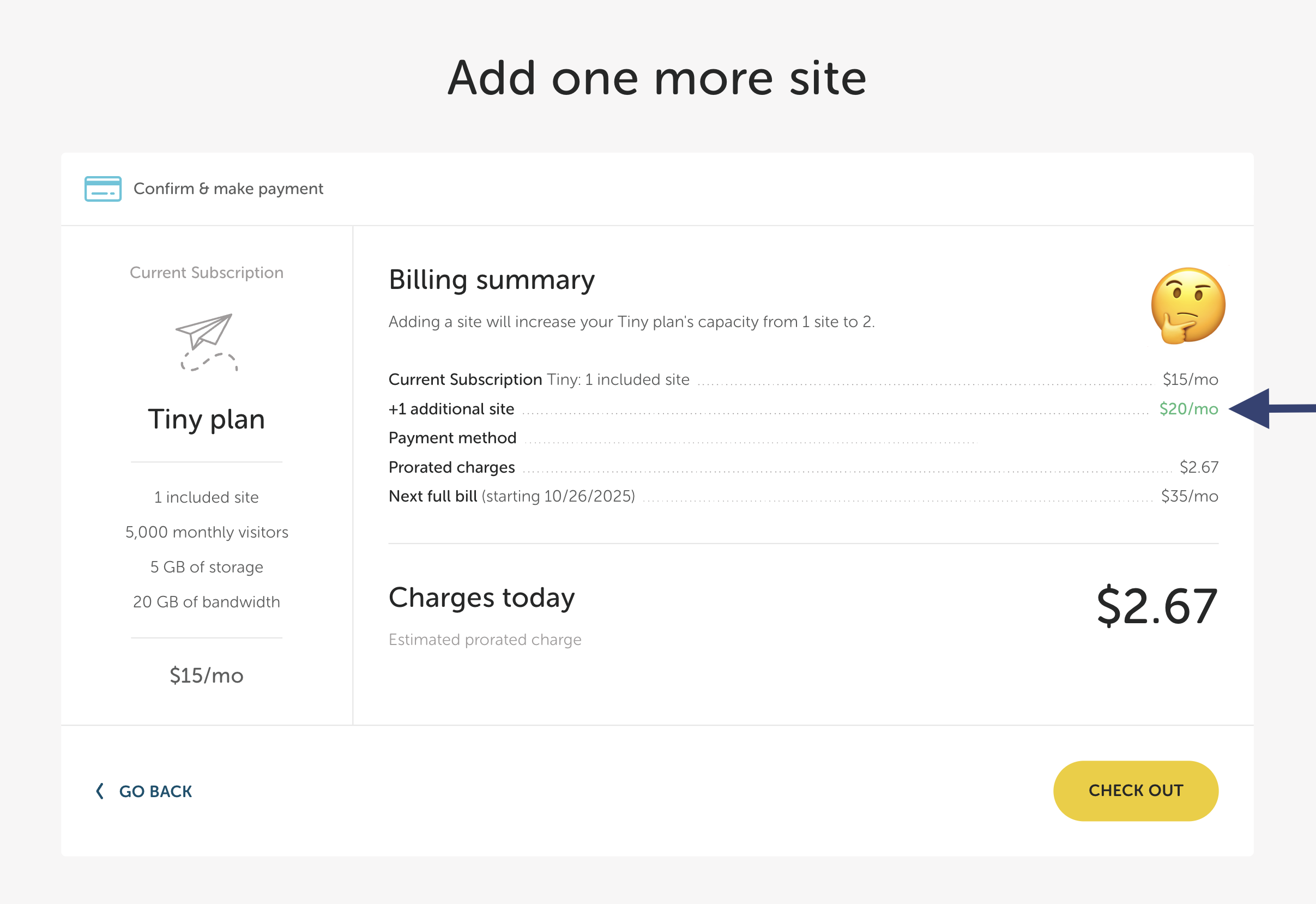The height and width of the screenshot is (904, 1316).
Task: Click the thinking face emoji
Action: click(x=1187, y=306)
